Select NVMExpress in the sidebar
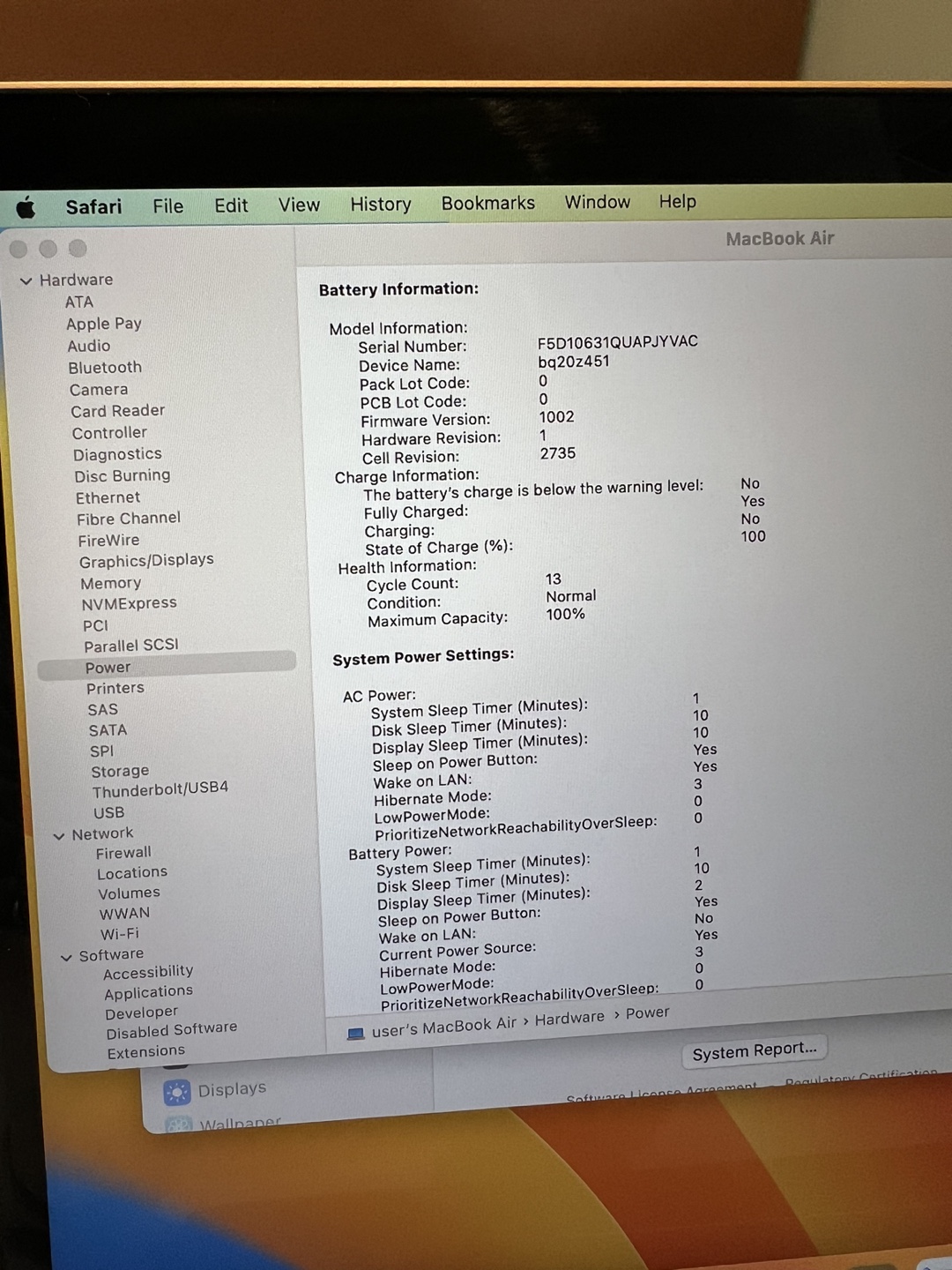This screenshot has height=1270, width=952. pos(130,604)
